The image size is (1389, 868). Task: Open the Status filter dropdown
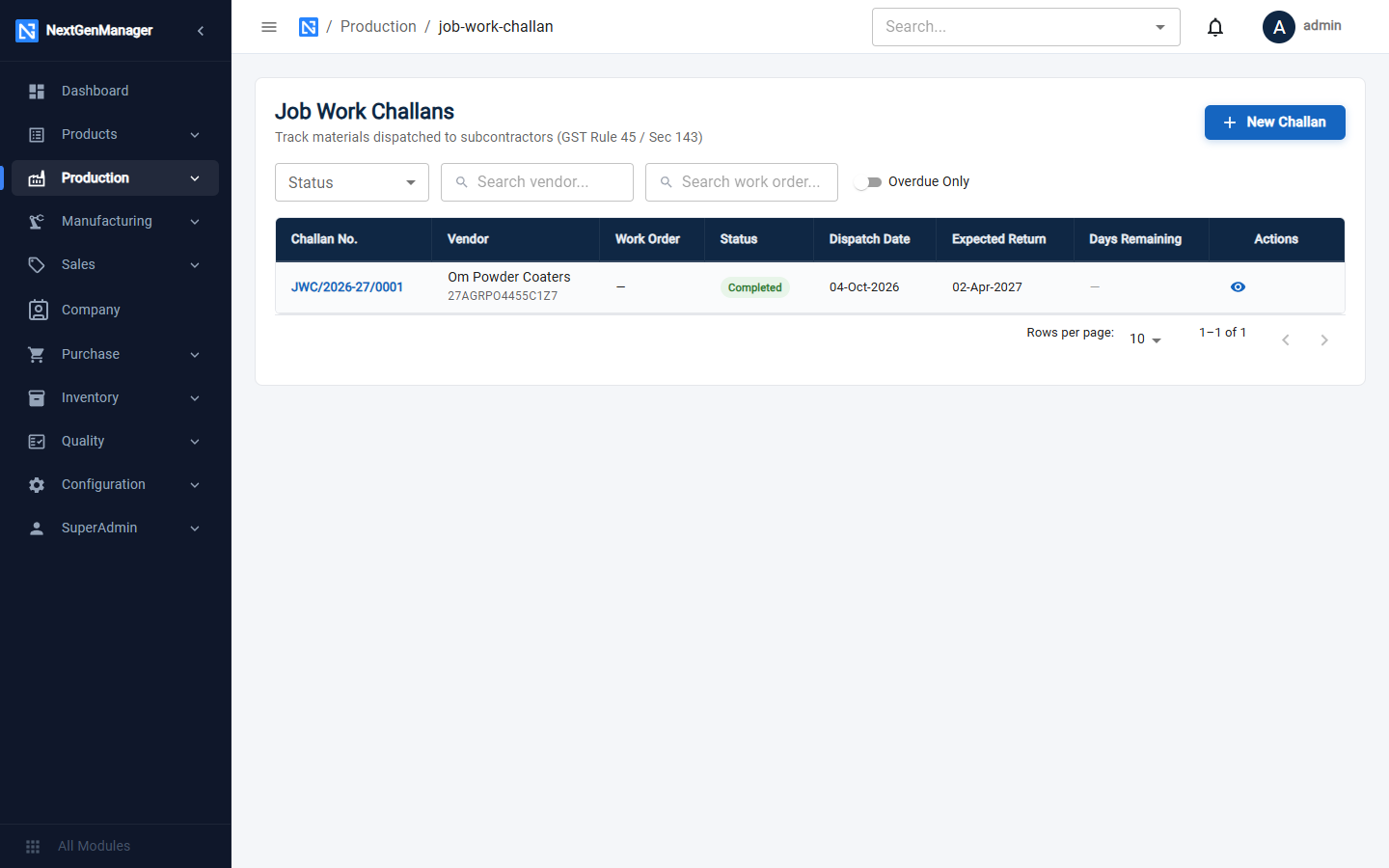pos(352,182)
